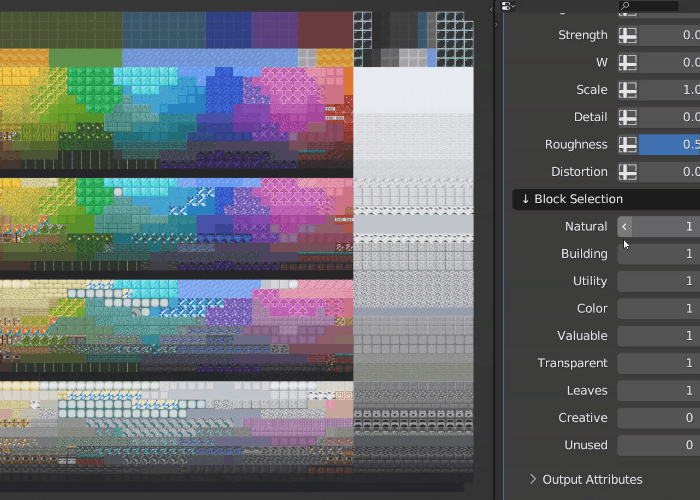
Task: Toggle attribute input icon for Distortion
Action: (x=628, y=172)
